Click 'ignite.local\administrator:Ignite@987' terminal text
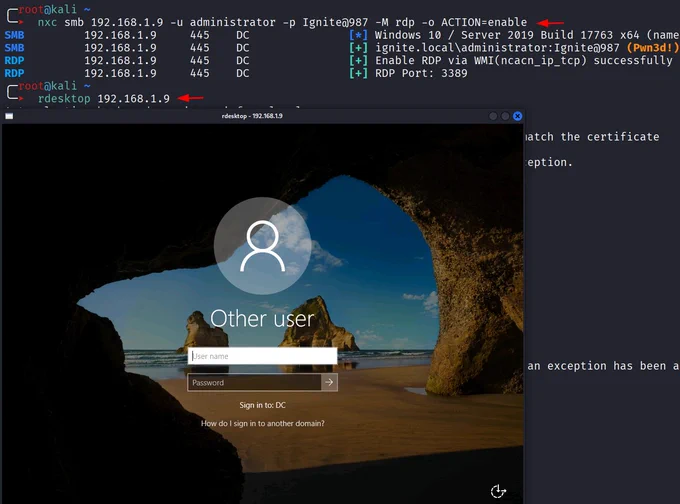Image resolution: width=680 pixels, height=504 pixels. 497,48
